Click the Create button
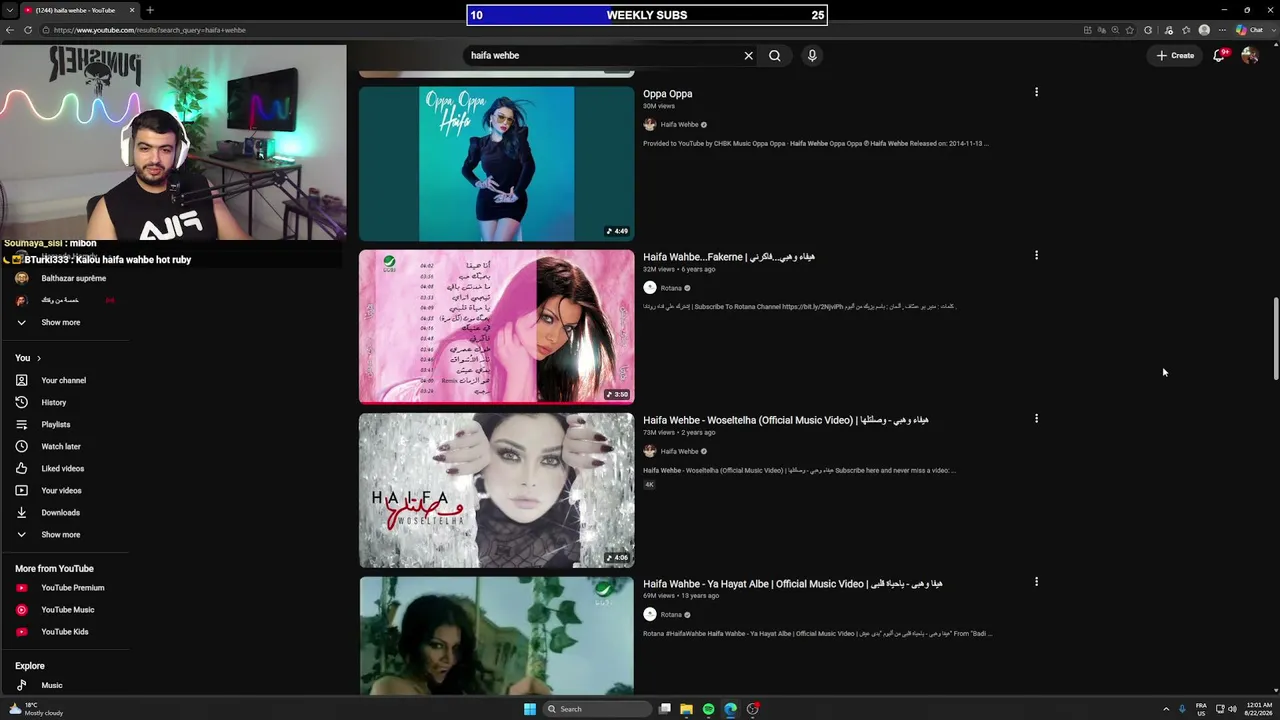The width and height of the screenshot is (1280, 720). (x=1175, y=56)
